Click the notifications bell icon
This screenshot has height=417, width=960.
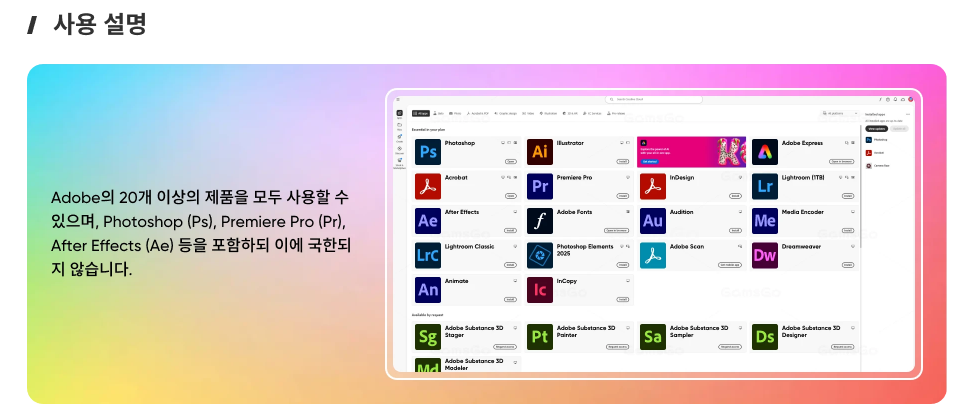pyautogui.click(x=895, y=99)
